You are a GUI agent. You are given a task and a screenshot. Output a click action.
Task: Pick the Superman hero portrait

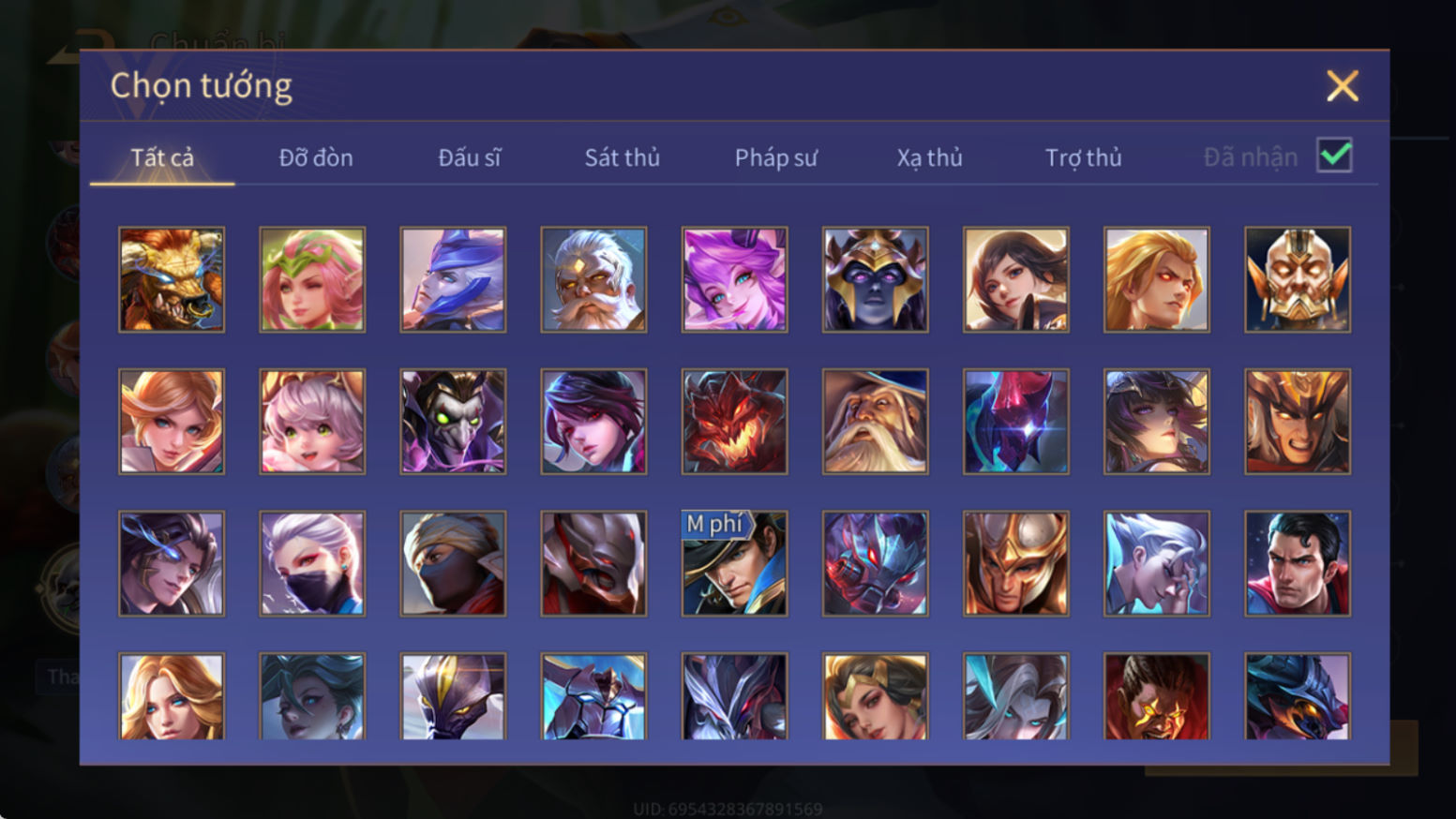coord(1298,563)
